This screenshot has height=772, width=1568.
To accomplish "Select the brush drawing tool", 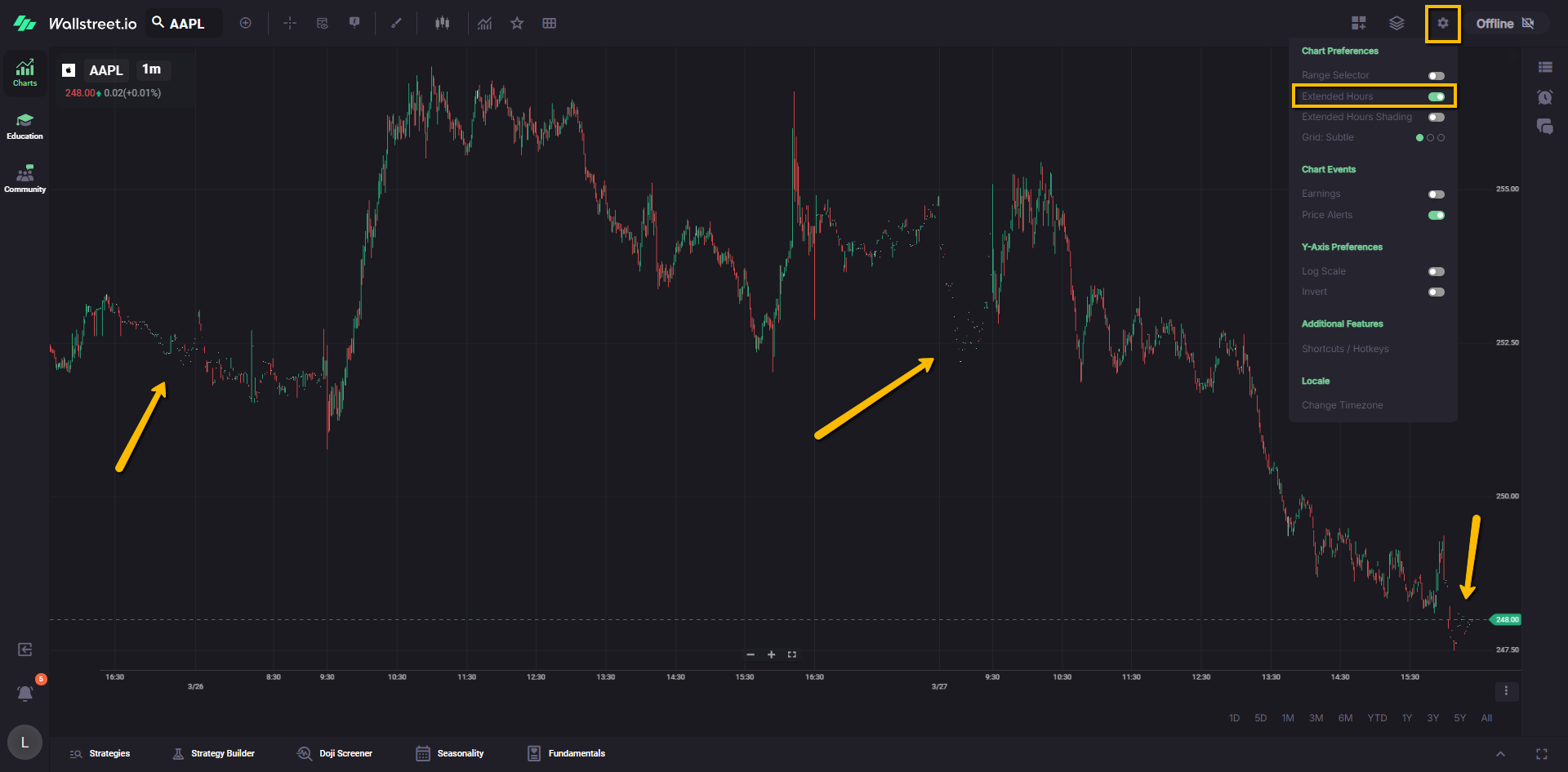I will tap(396, 24).
